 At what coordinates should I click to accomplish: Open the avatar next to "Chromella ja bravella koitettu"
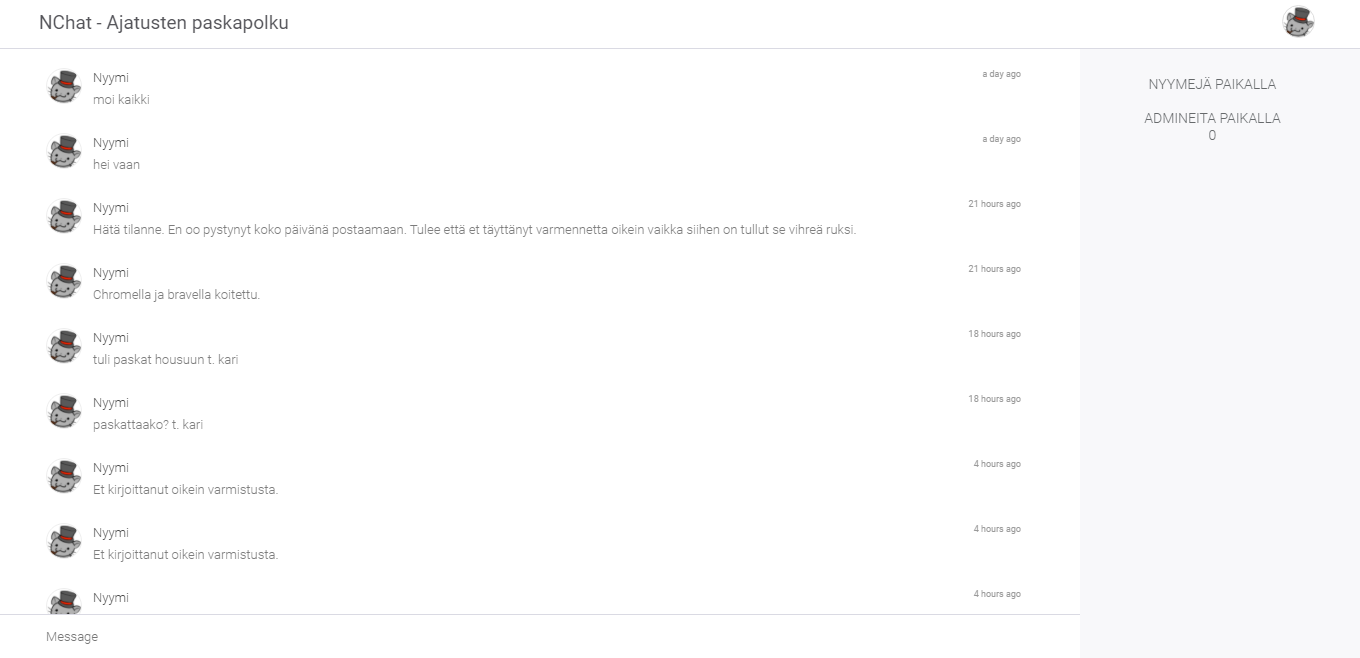click(x=64, y=282)
